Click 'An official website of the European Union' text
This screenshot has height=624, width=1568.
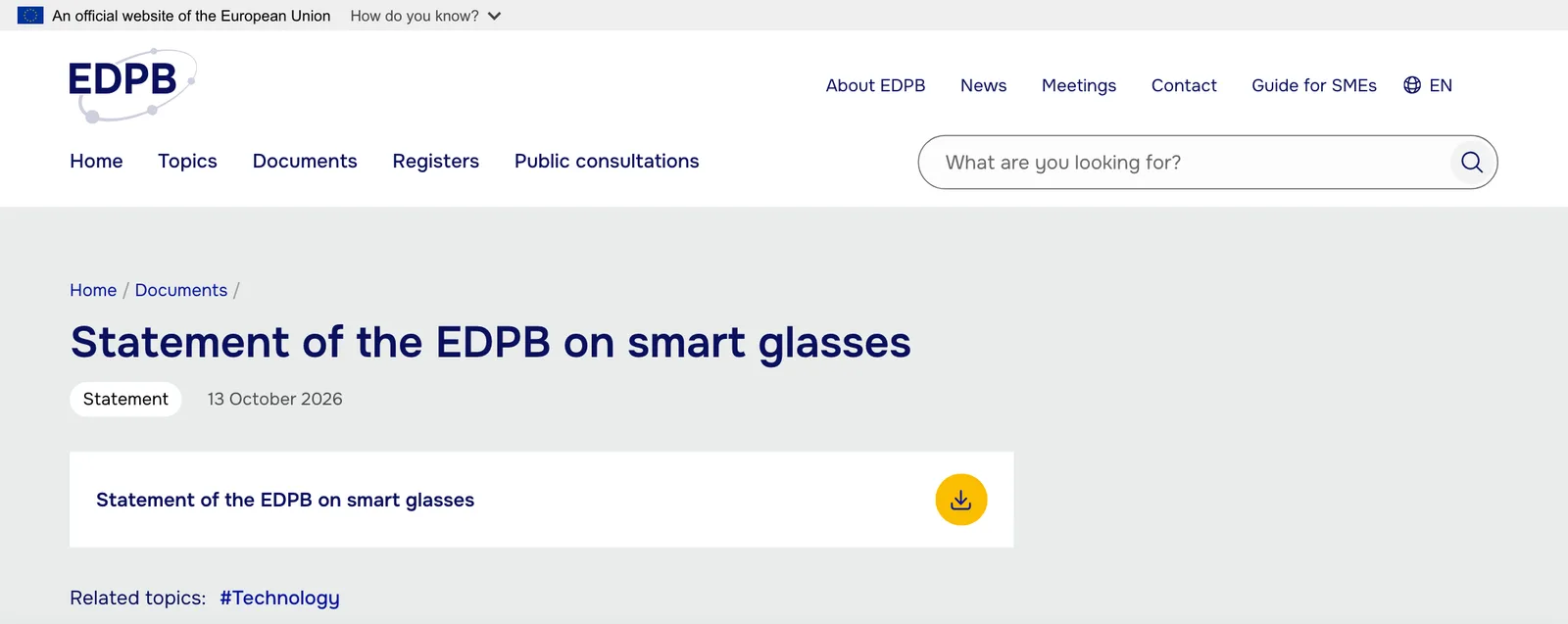pyautogui.click(x=191, y=16)
